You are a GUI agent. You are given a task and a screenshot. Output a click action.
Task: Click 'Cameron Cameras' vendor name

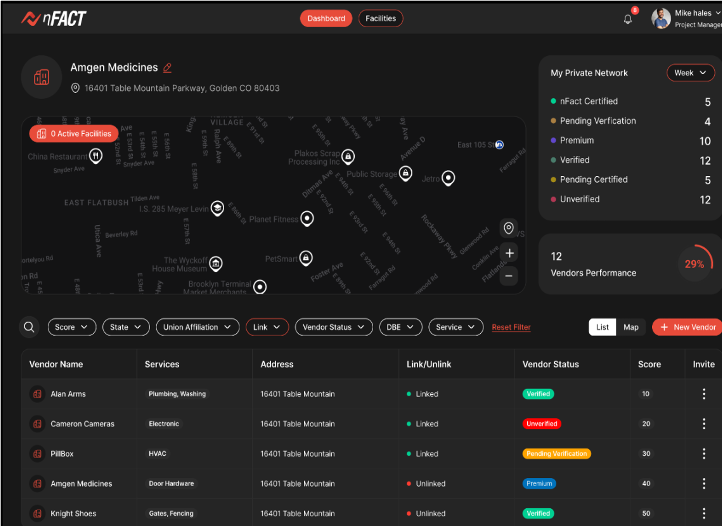tap(82, 424)
